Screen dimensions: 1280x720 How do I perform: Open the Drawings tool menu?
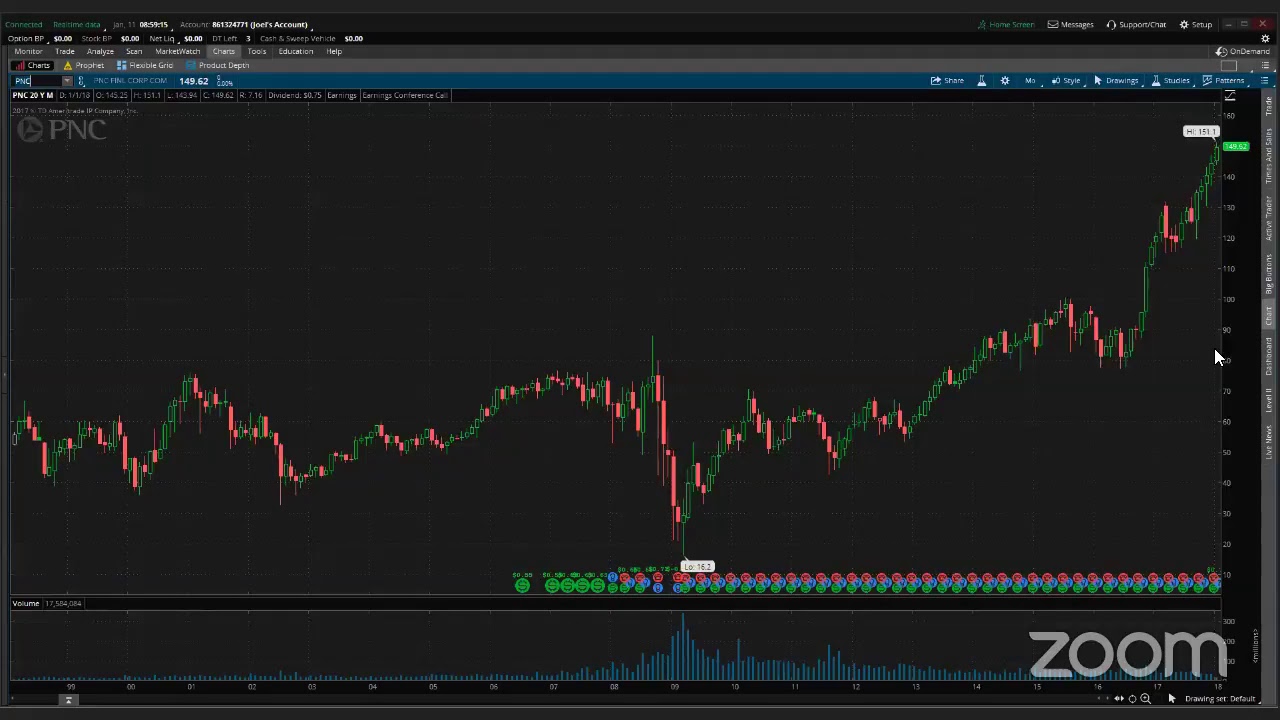coord(1116,80)
